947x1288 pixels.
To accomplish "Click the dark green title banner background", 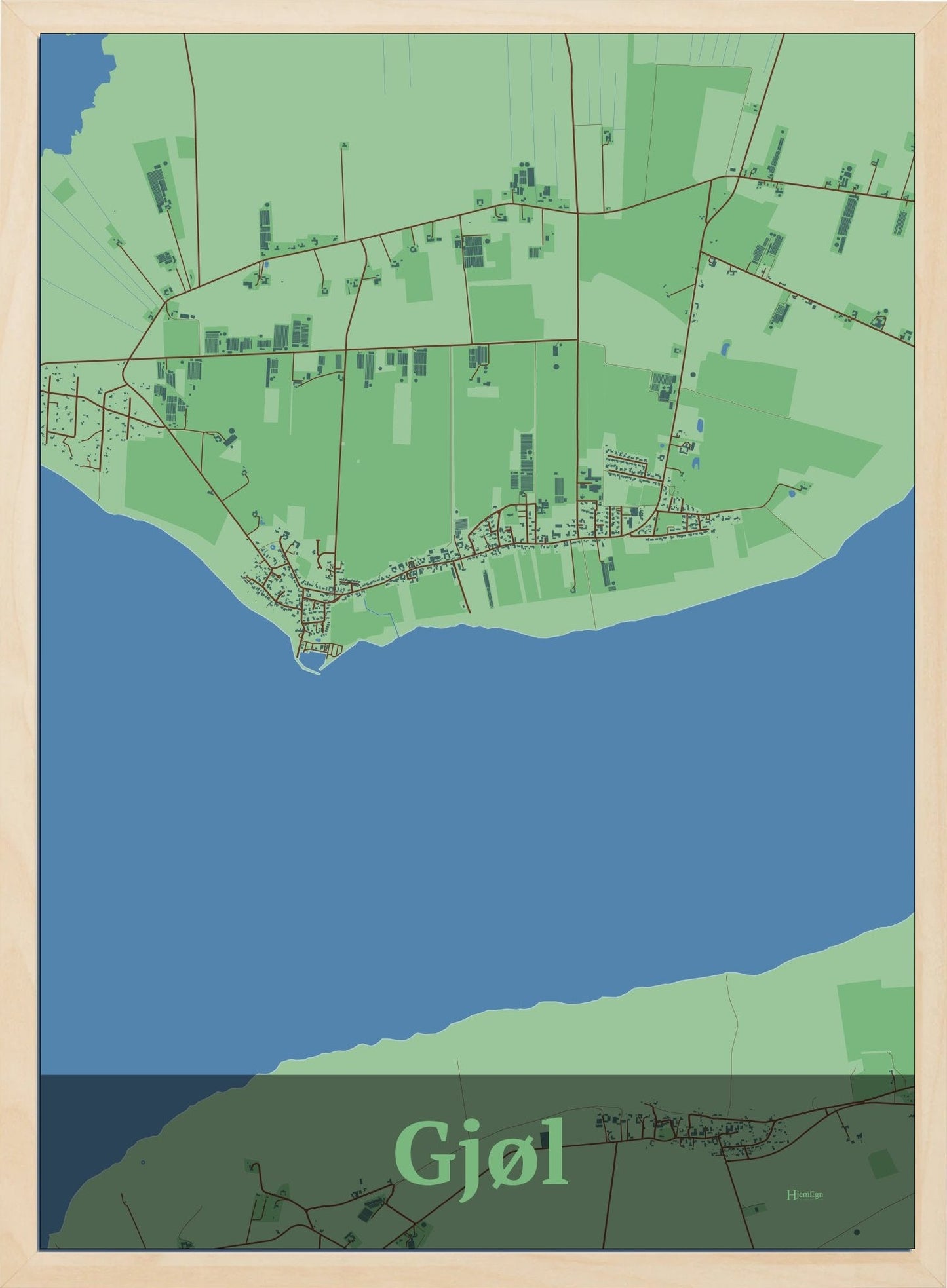I will click(655, 1212).
